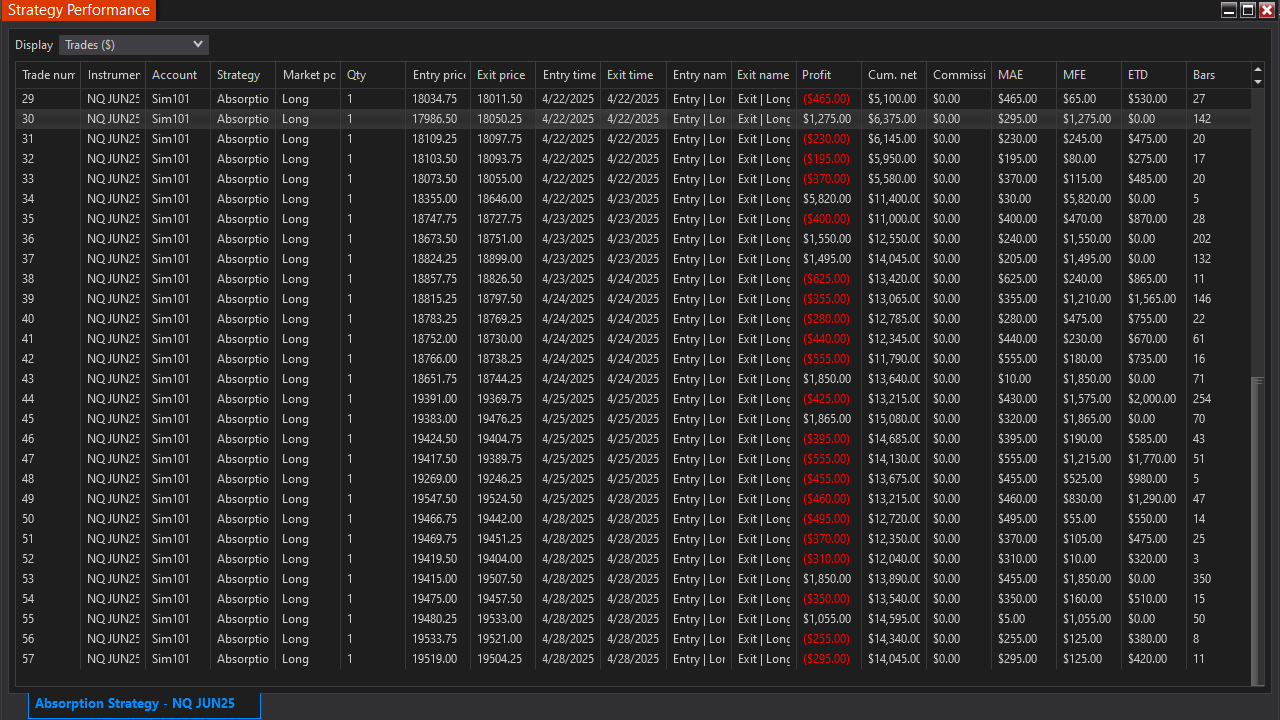This screenshot has height=720, width=1280.
Task: Click the Entry time column header
Action: (568, 75)
